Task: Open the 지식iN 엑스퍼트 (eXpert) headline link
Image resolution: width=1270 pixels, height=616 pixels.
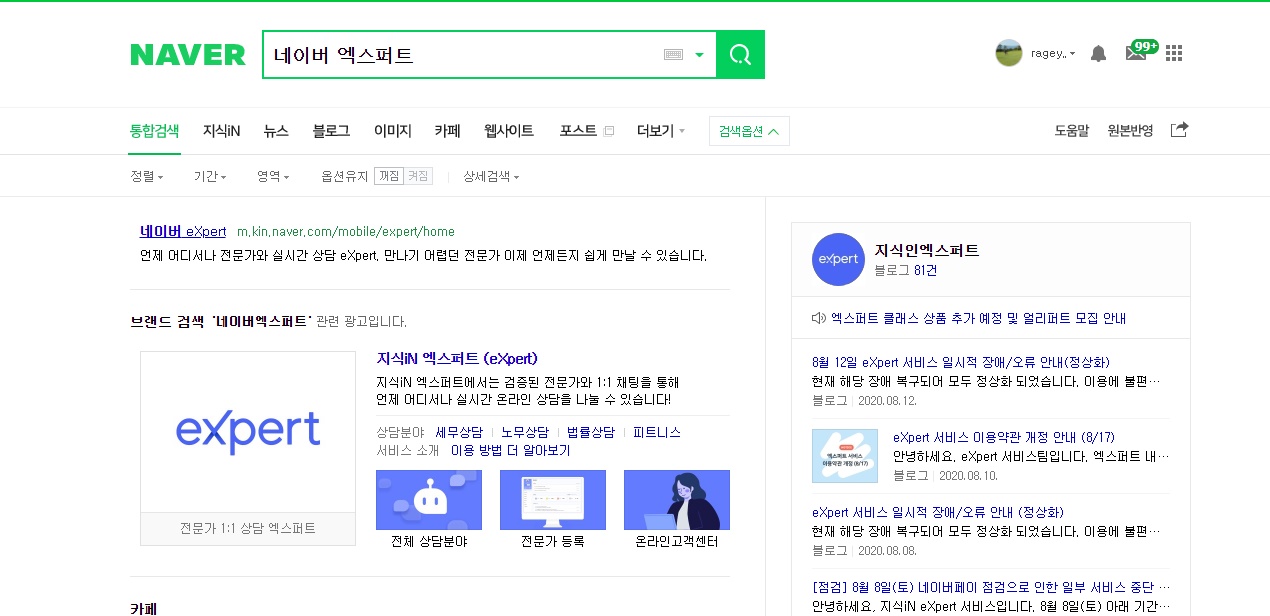Action: 457,358
